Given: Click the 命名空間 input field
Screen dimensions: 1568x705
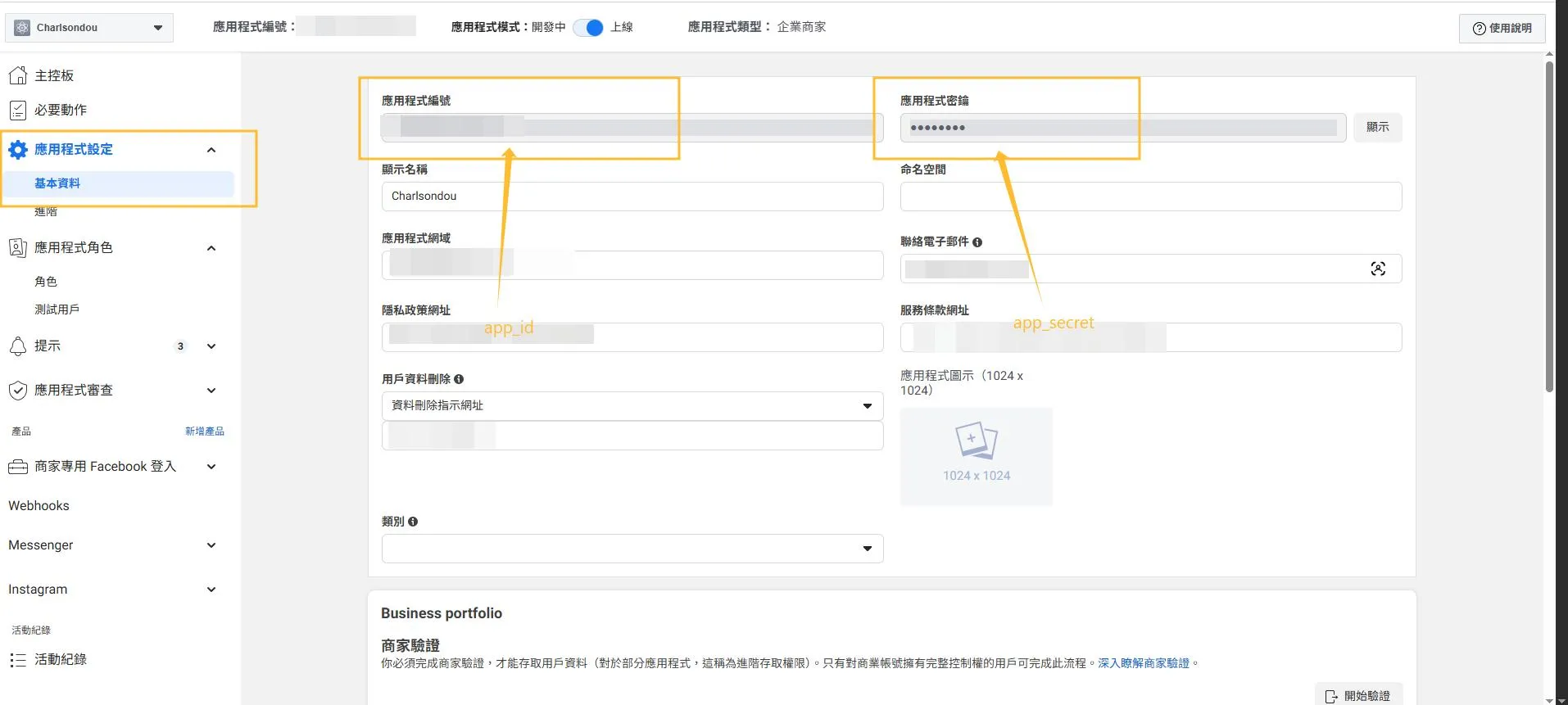Looking at the screenshot, I should [1151, 197].
